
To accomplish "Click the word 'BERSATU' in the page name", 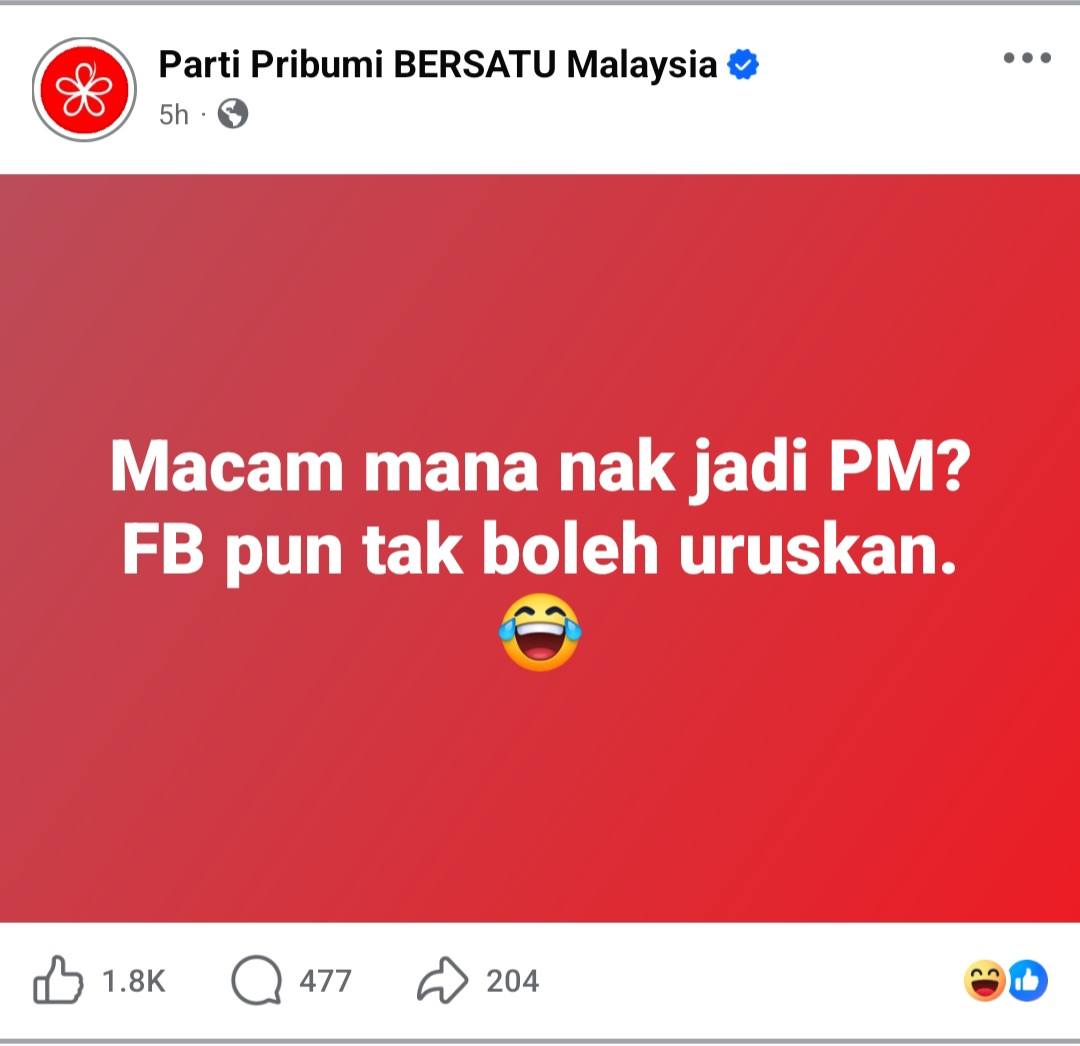I will point(474,64).
